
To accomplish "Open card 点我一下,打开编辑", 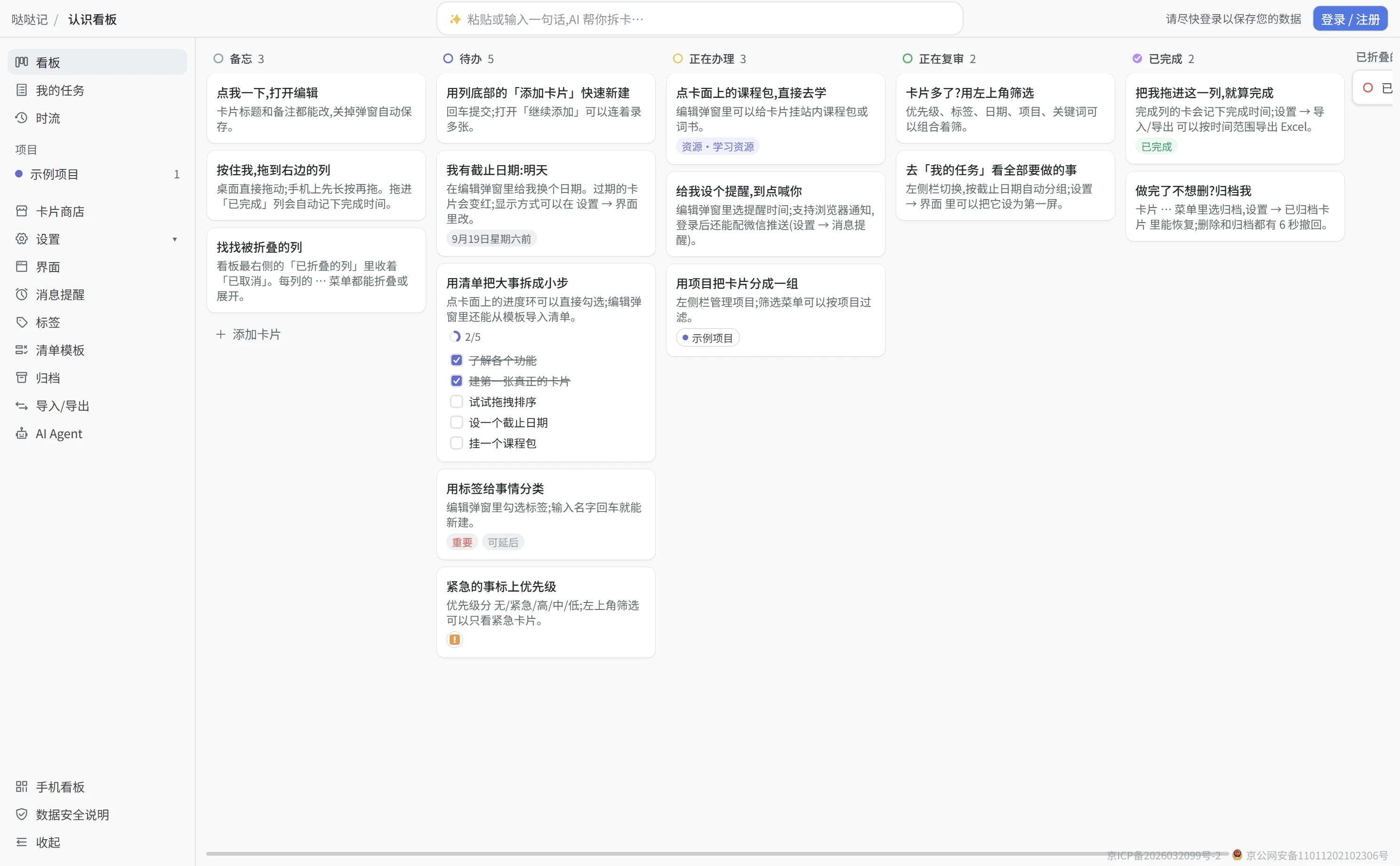I will pyautogui.click(x=316, y=108).
